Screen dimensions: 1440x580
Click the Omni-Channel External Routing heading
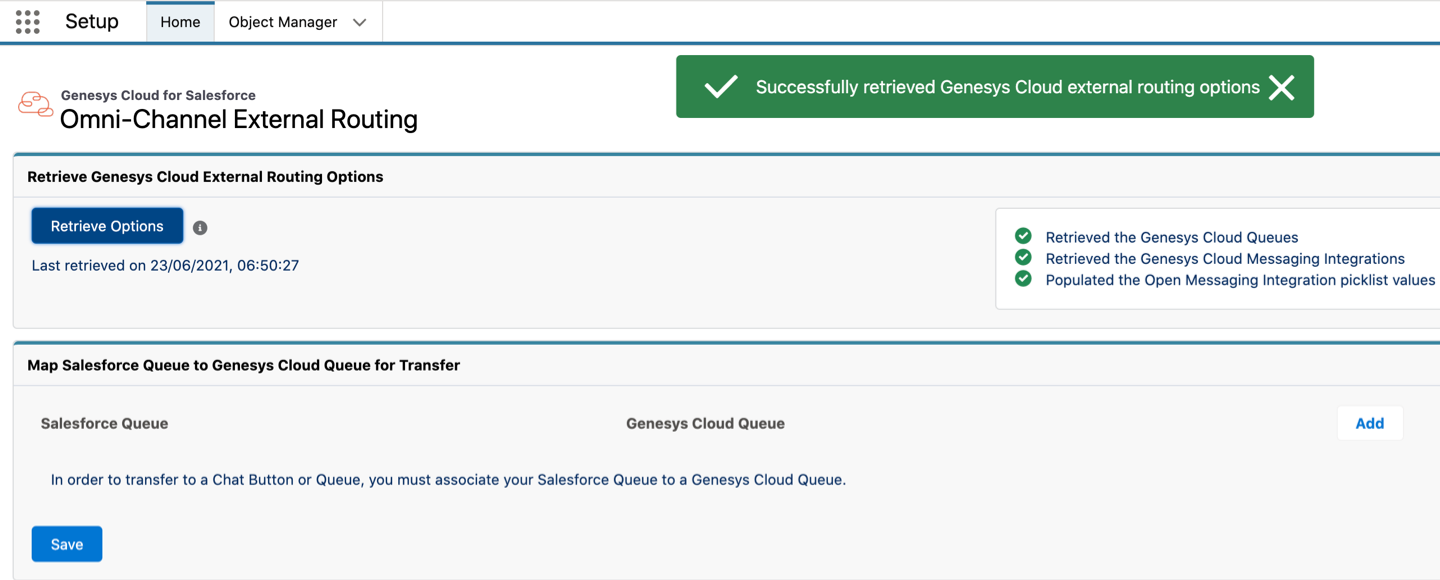238,119
